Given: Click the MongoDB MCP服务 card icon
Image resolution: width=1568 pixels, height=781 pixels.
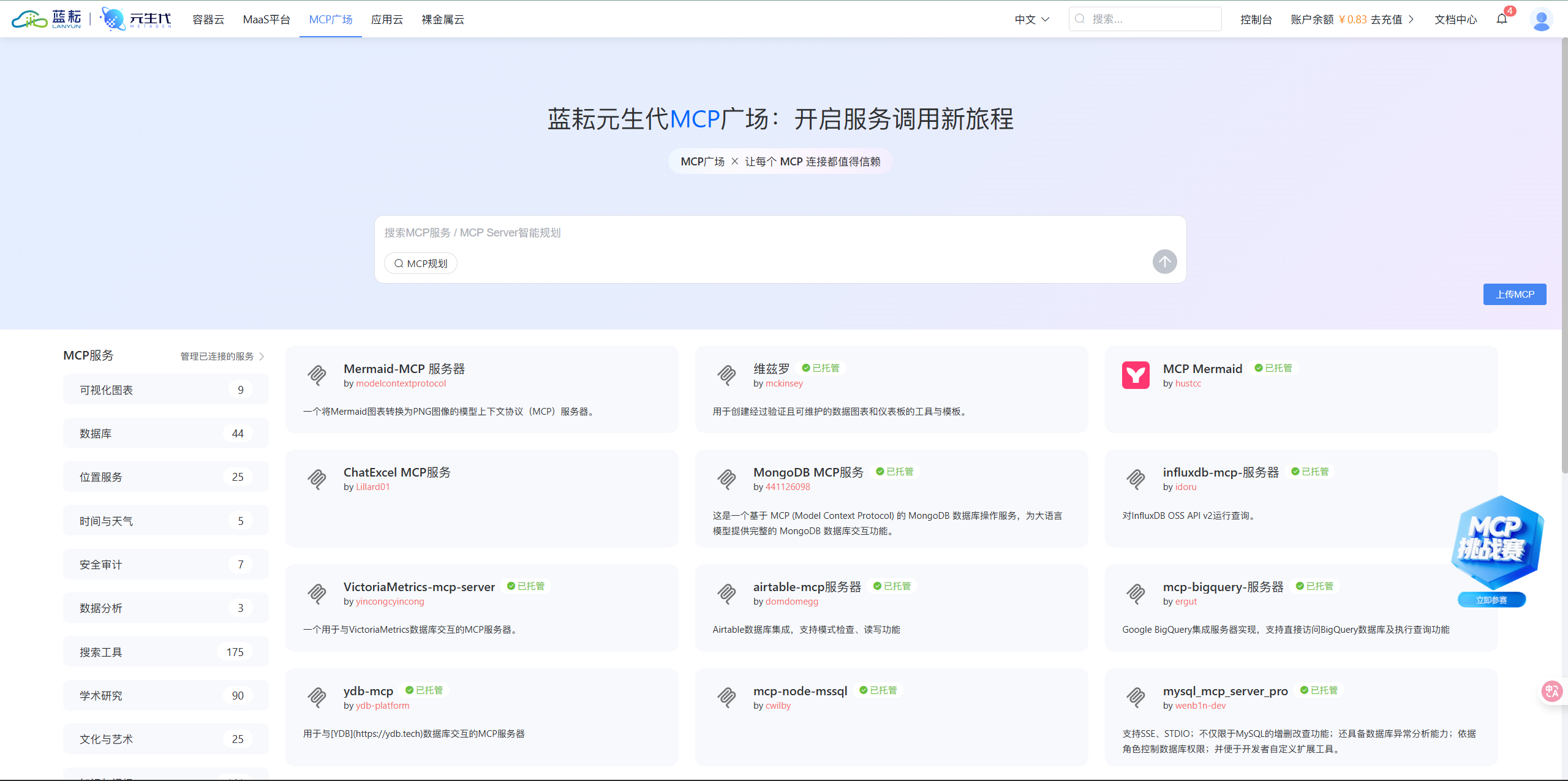Looking at the screenshot, I should pos(726,479).
